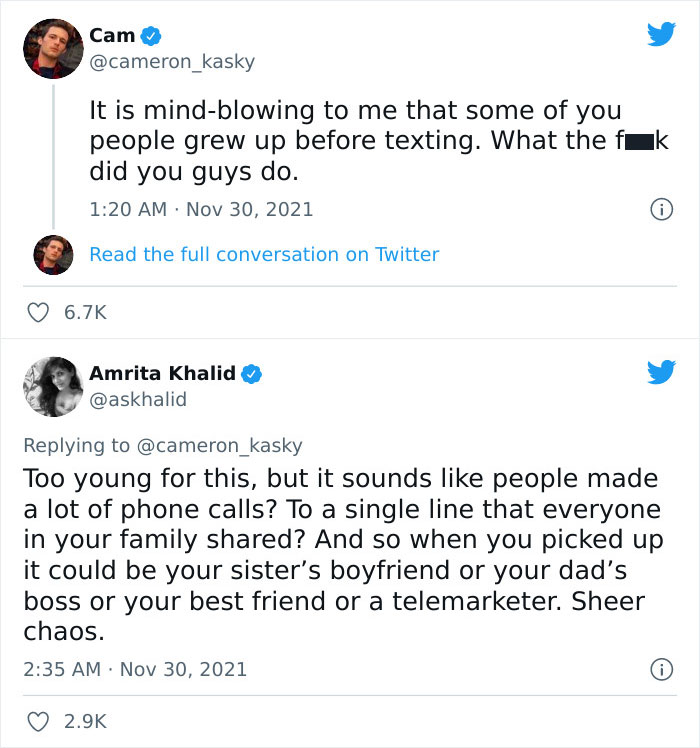Image resolution: width=700 pixels, height=748 pixels.
Task: Open the info icon on Cam's tweet
Action: (660, 210)
